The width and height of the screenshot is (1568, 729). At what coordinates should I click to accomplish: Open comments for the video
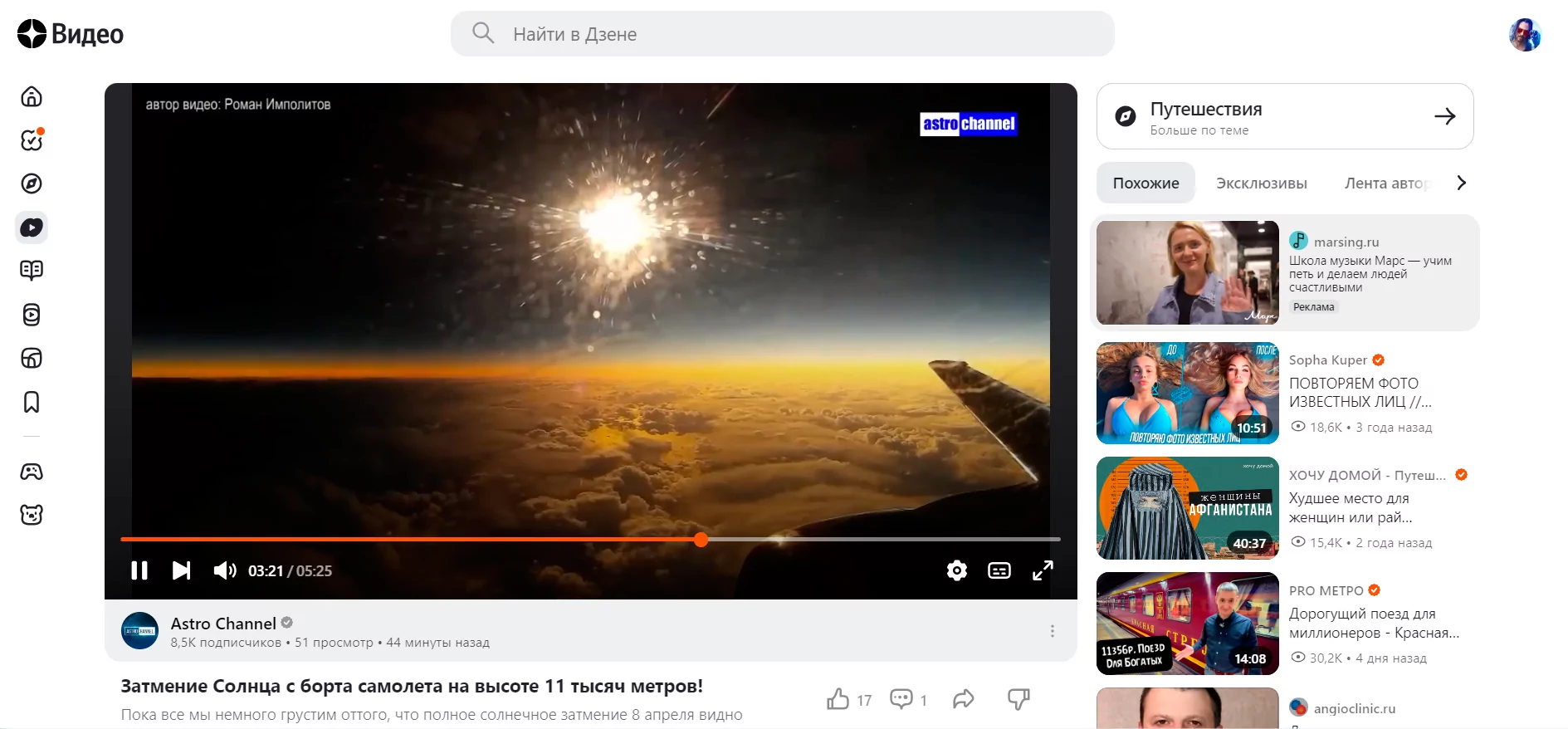[901, 699]
